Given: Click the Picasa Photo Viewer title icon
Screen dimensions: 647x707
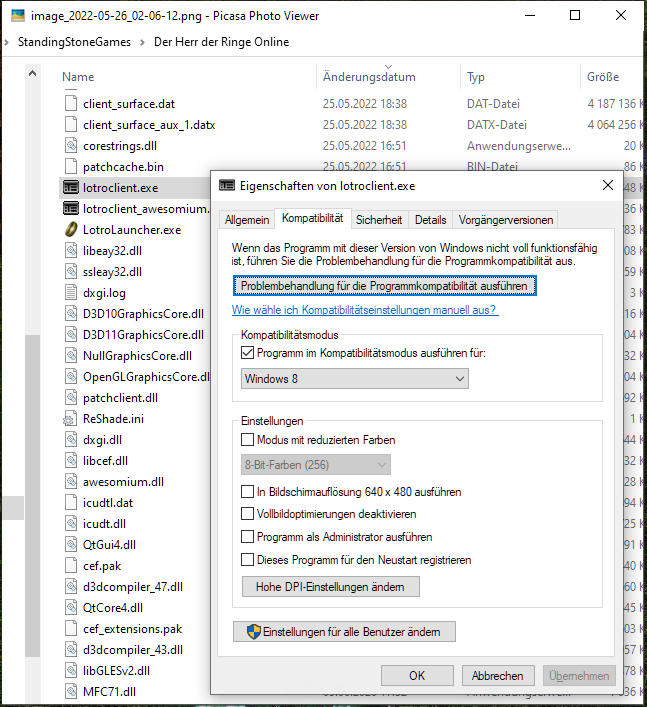Looking at the screenshot, I should click(18, 16).
